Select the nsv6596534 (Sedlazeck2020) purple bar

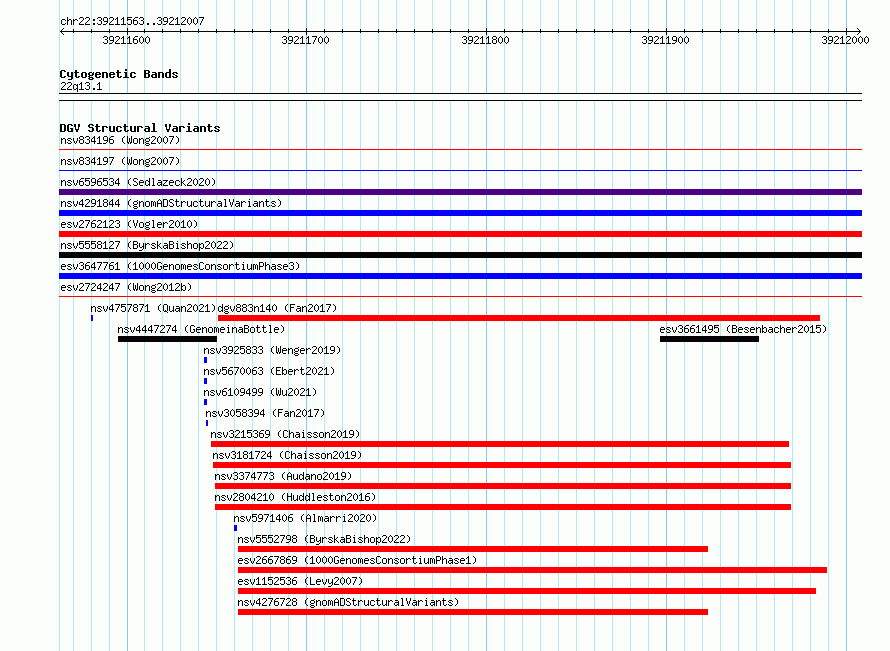[460, 192]
